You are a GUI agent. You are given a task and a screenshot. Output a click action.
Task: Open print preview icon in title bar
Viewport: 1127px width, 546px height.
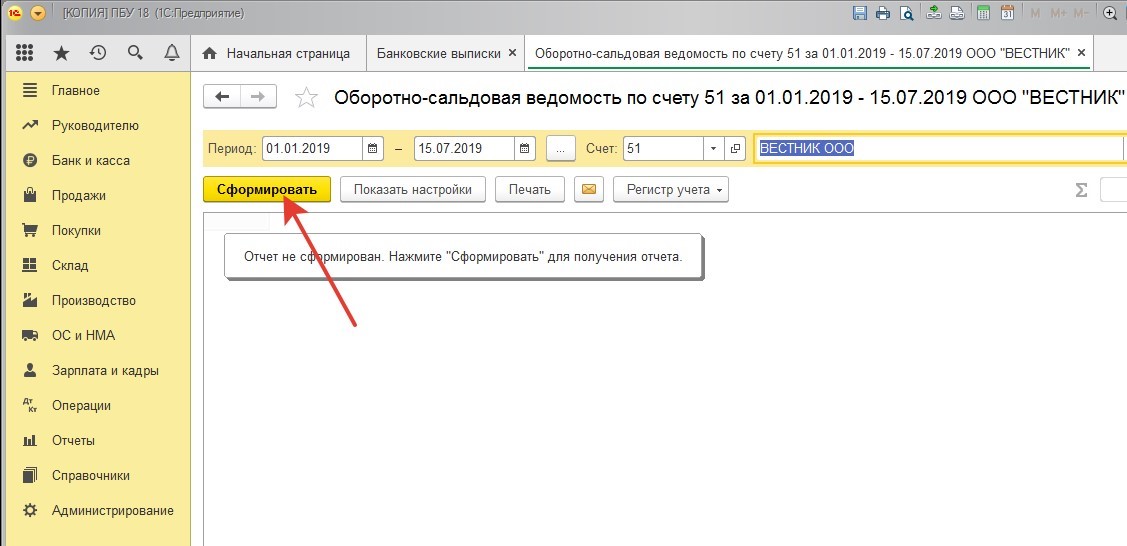pos(906,13)
